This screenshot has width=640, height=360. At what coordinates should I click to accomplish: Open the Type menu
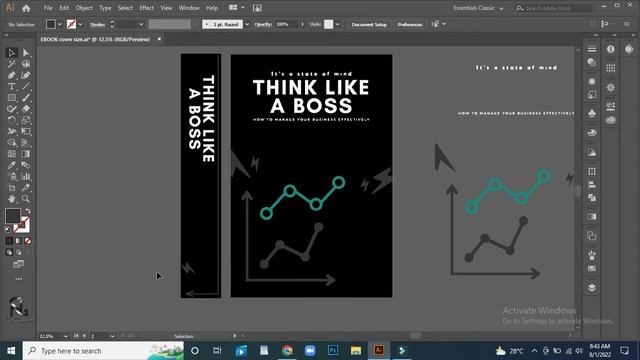click(x=105, y=8)
